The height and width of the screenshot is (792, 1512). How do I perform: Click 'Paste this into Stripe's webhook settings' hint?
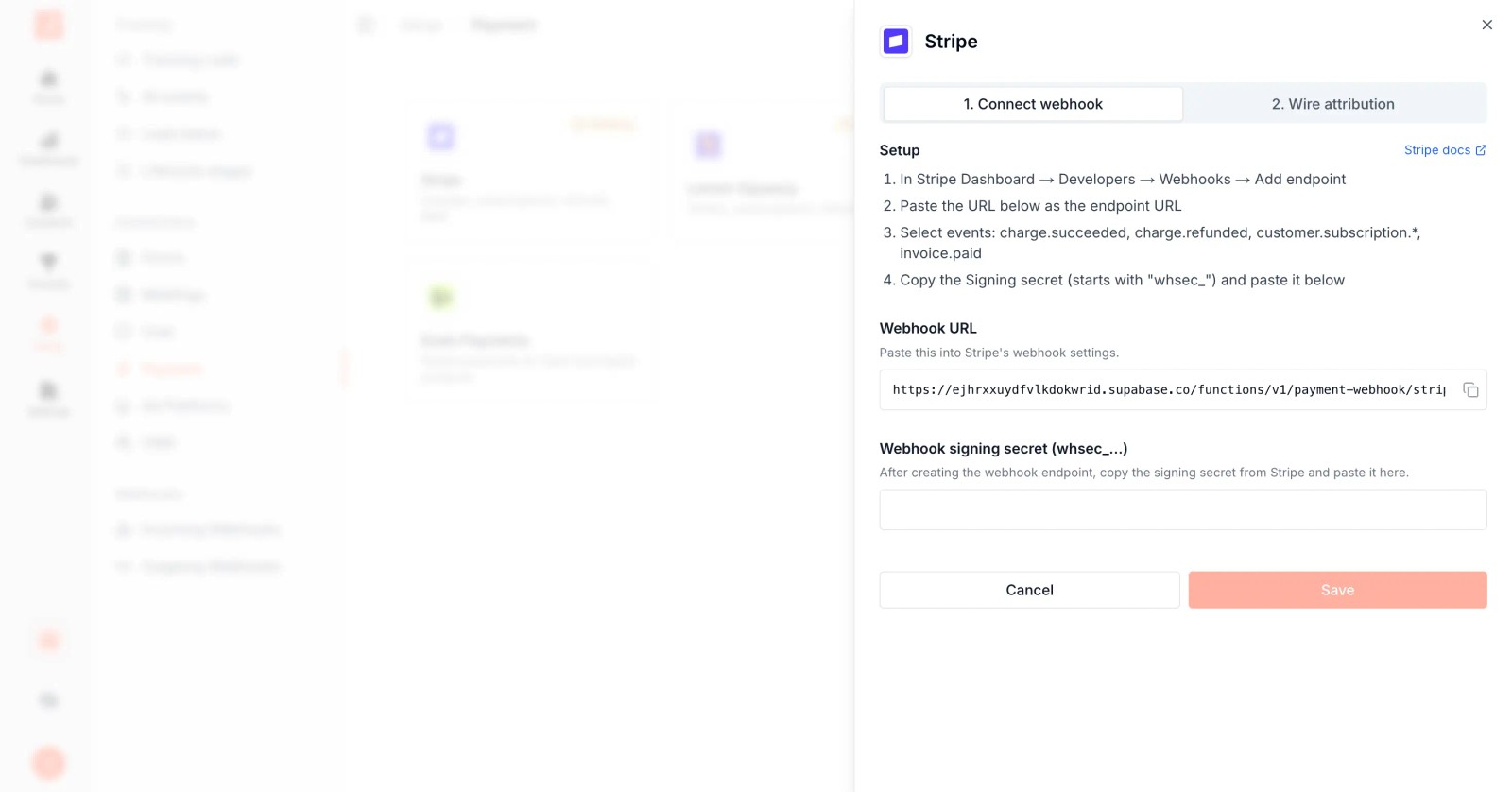click(999, 353)
